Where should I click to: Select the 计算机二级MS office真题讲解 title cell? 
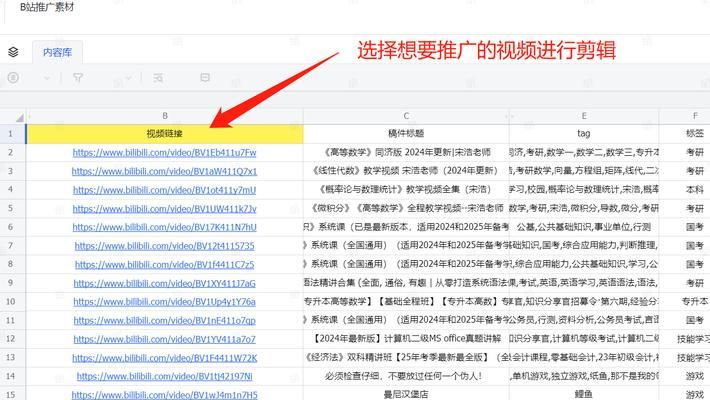(406, 339)
